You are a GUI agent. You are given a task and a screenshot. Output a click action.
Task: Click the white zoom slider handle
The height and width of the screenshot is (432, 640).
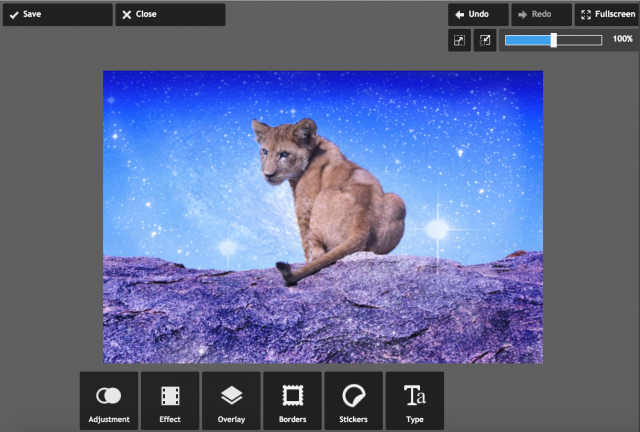[x=554, y=40]
